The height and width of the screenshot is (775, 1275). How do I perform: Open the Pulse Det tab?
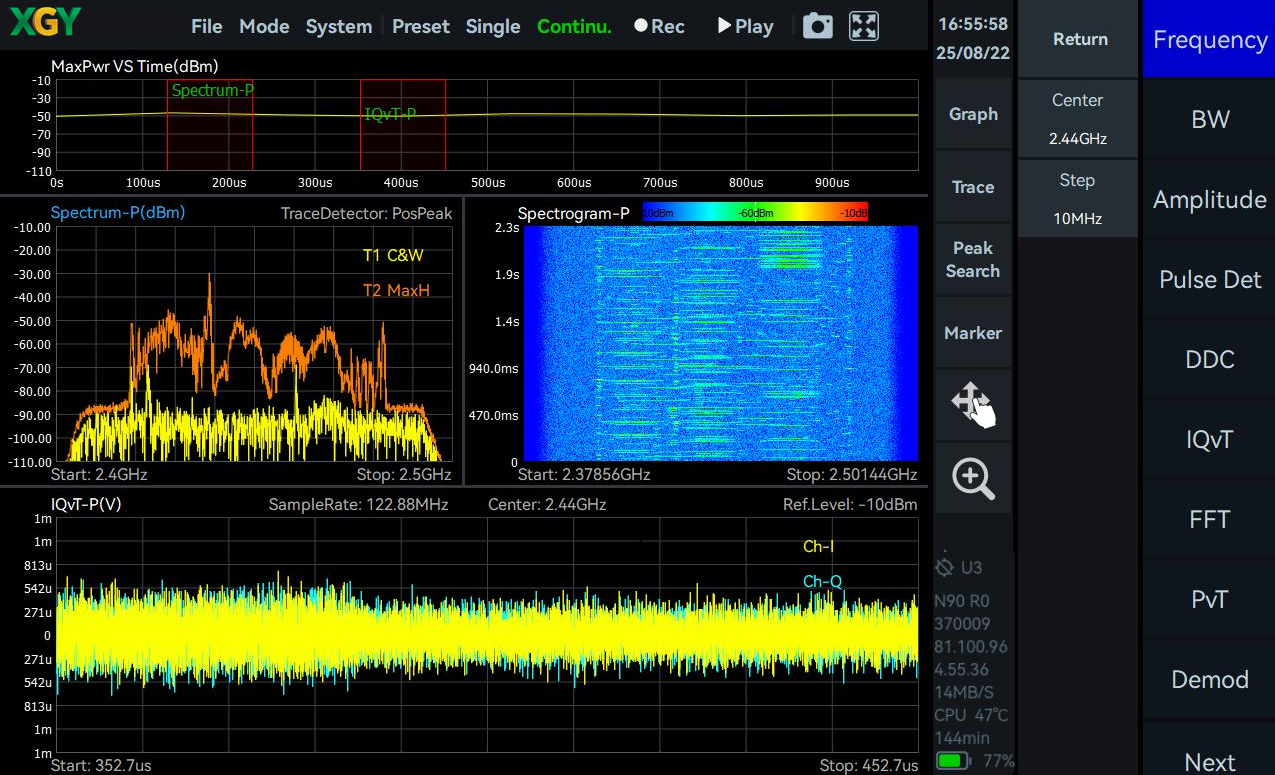1210,280
